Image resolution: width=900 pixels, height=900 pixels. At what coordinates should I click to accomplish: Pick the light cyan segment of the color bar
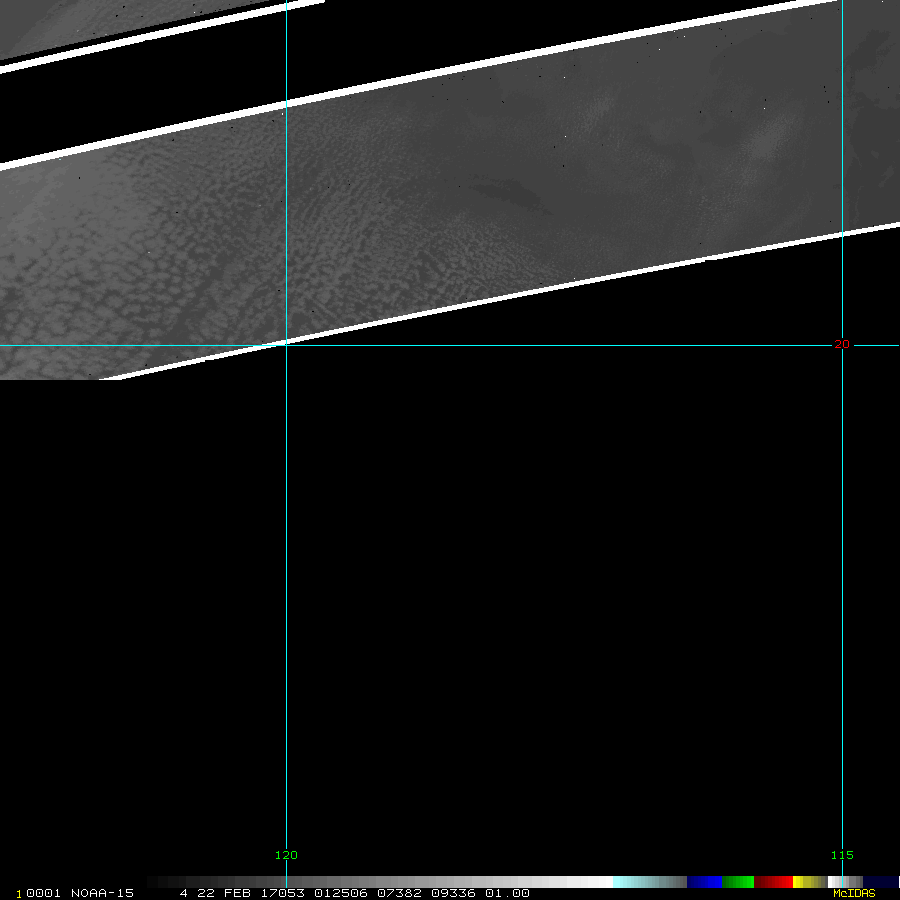640,882
